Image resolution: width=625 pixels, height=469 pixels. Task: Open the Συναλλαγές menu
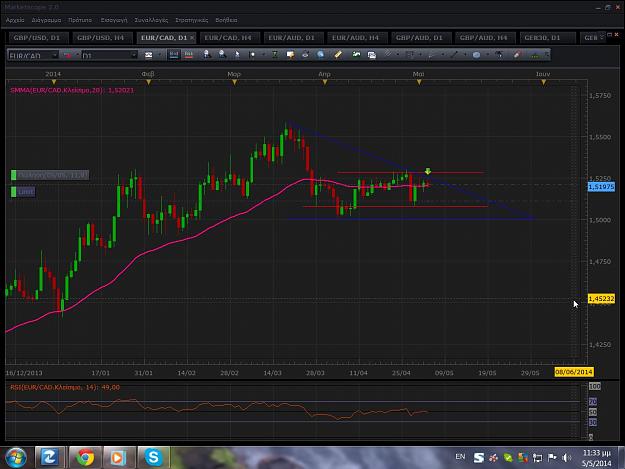pyautogui.click(x=151, y=20)
